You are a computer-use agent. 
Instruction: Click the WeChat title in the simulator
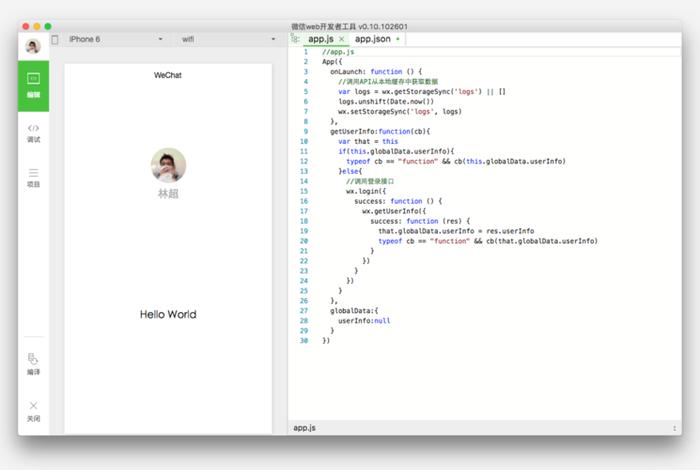click(168, 75)
